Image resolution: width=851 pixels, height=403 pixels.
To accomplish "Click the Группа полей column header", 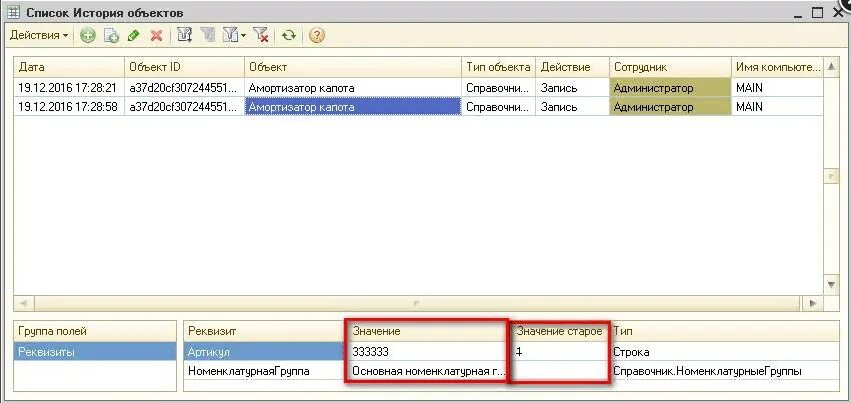I will [x=95, y=331].
